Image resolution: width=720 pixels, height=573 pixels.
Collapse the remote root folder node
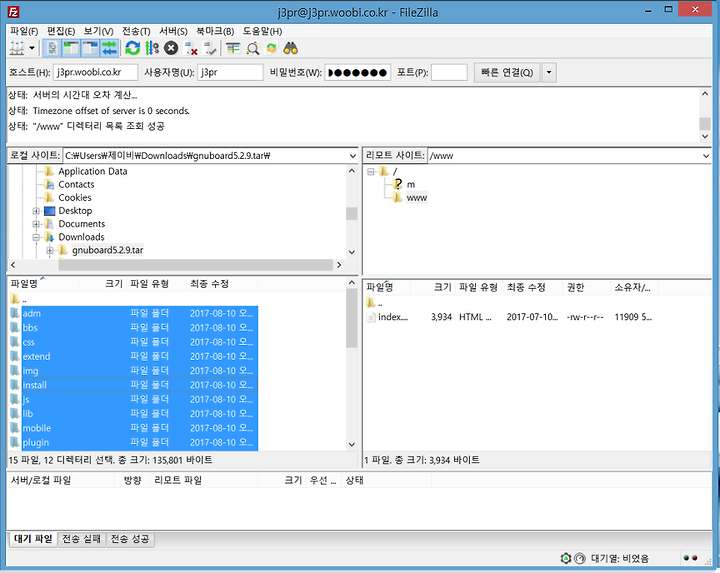tap(371, 172)
